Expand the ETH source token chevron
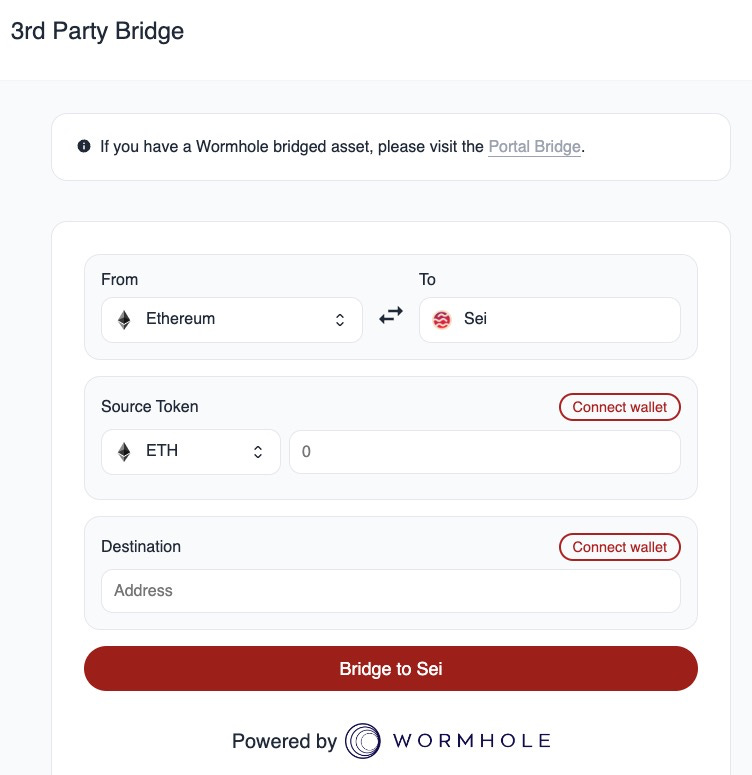Image resolution: width=752 pixels, height=775 pixels. [x=258, y=452]
